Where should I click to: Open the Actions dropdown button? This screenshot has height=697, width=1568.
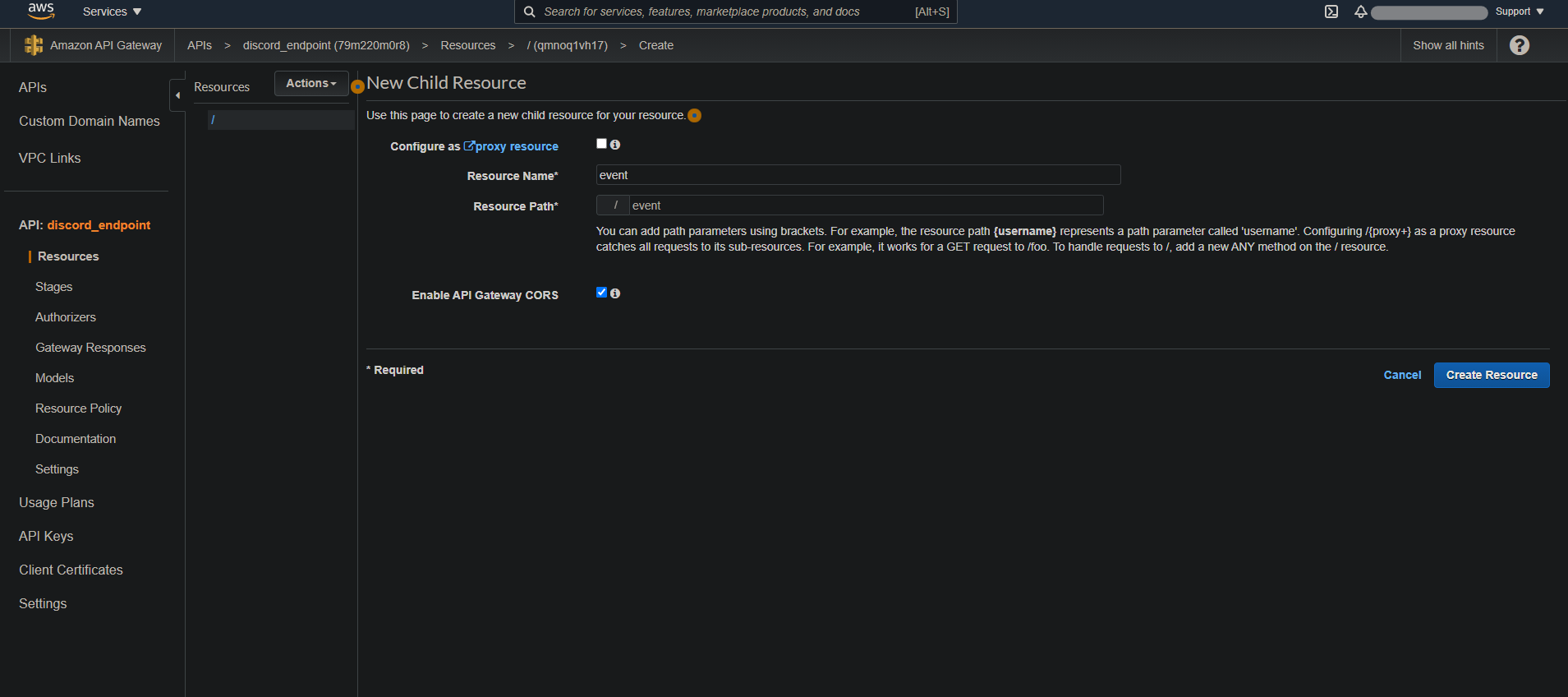311,83
